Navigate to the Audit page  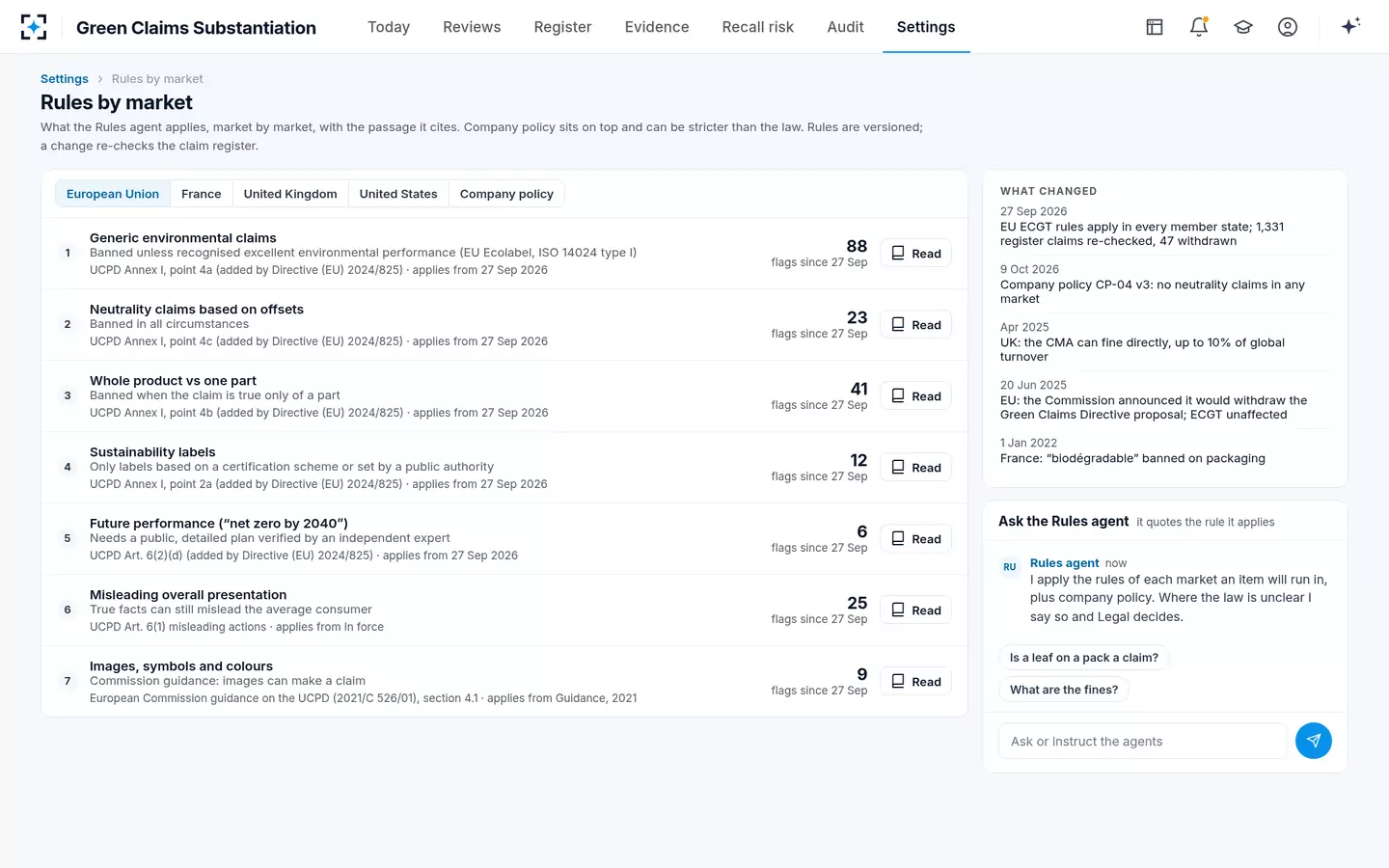tap(845, 27)
